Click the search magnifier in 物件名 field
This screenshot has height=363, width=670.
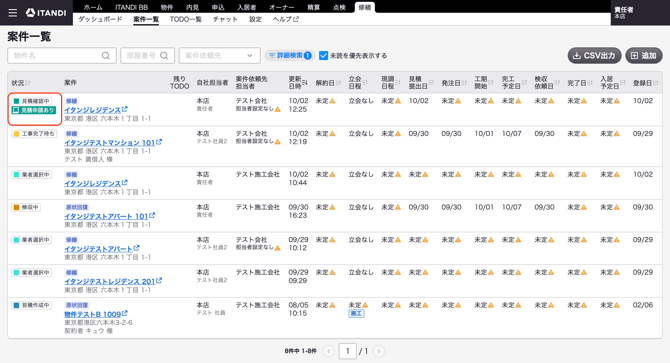[106, 56]
